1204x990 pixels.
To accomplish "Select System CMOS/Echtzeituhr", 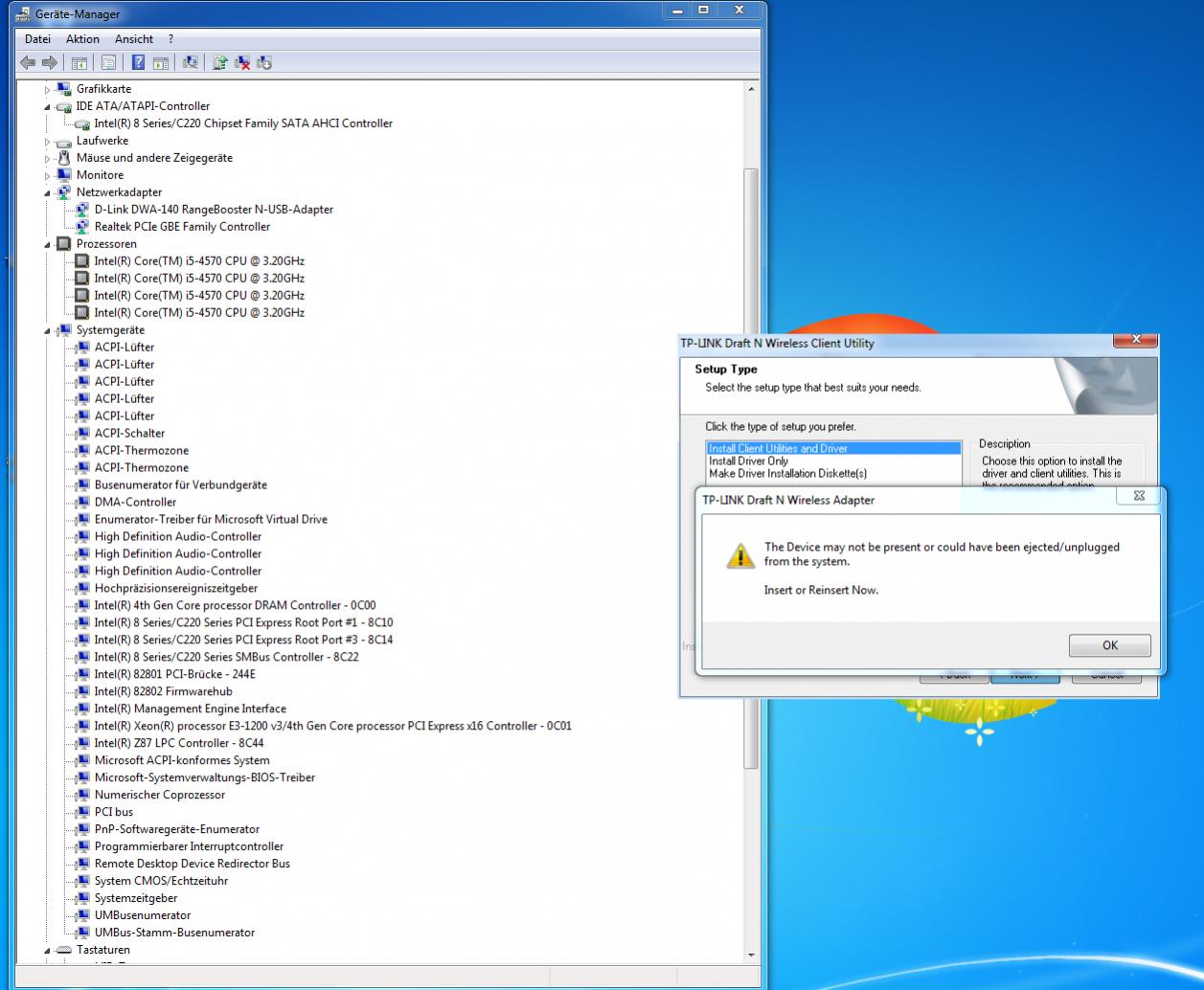I will pos(161,882).
